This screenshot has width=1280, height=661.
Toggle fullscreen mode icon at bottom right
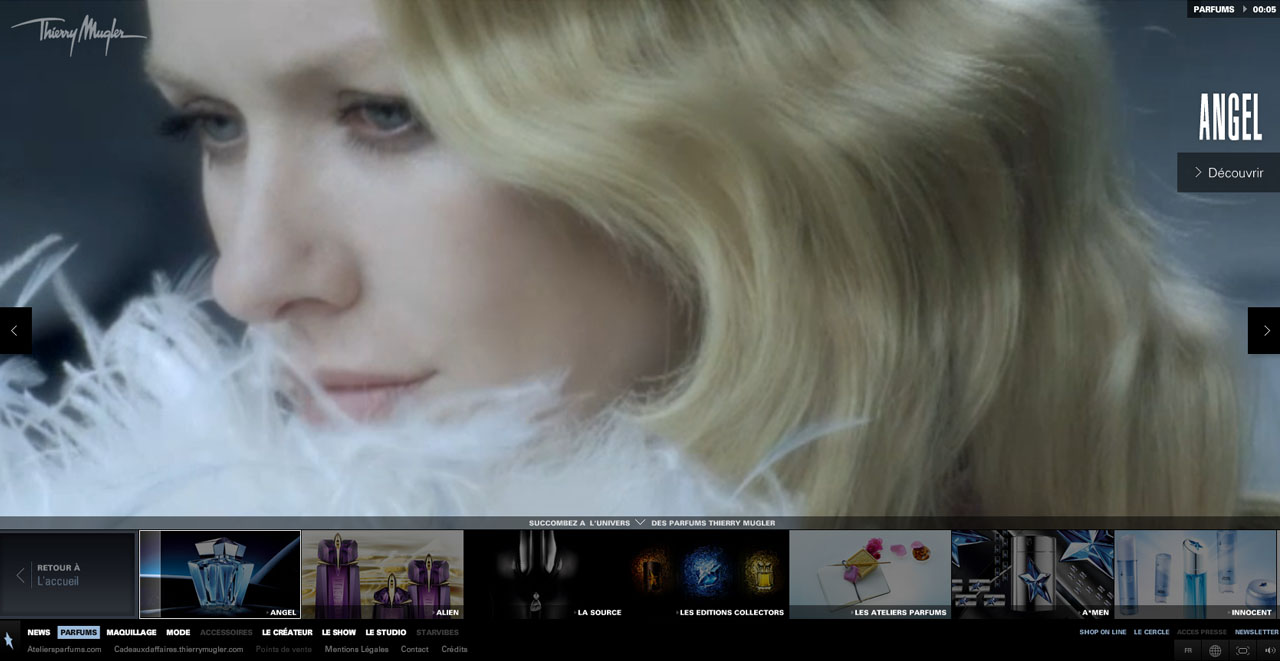[1242, 650]
